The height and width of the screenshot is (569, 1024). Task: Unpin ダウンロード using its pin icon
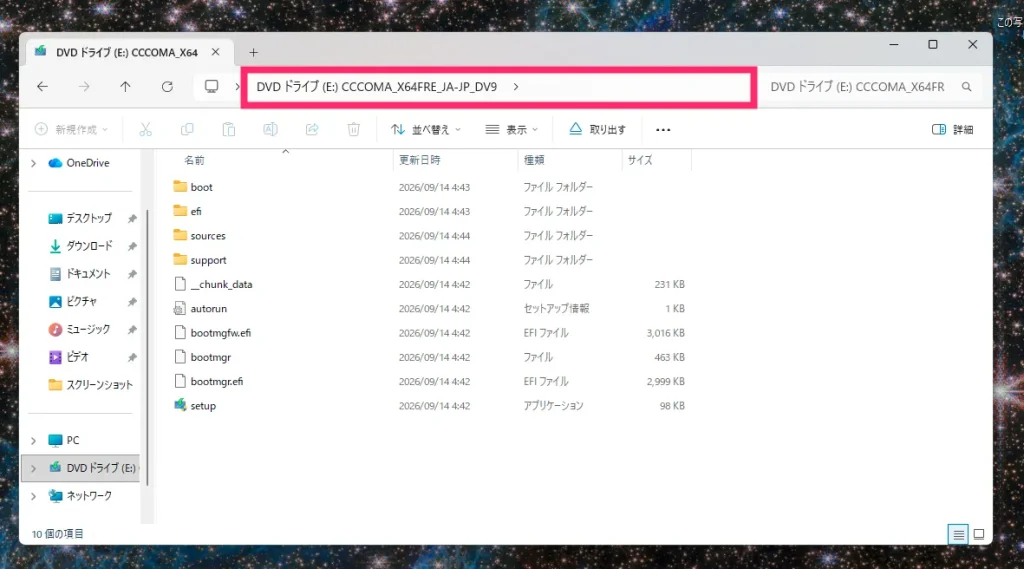[x=133, y=246]
